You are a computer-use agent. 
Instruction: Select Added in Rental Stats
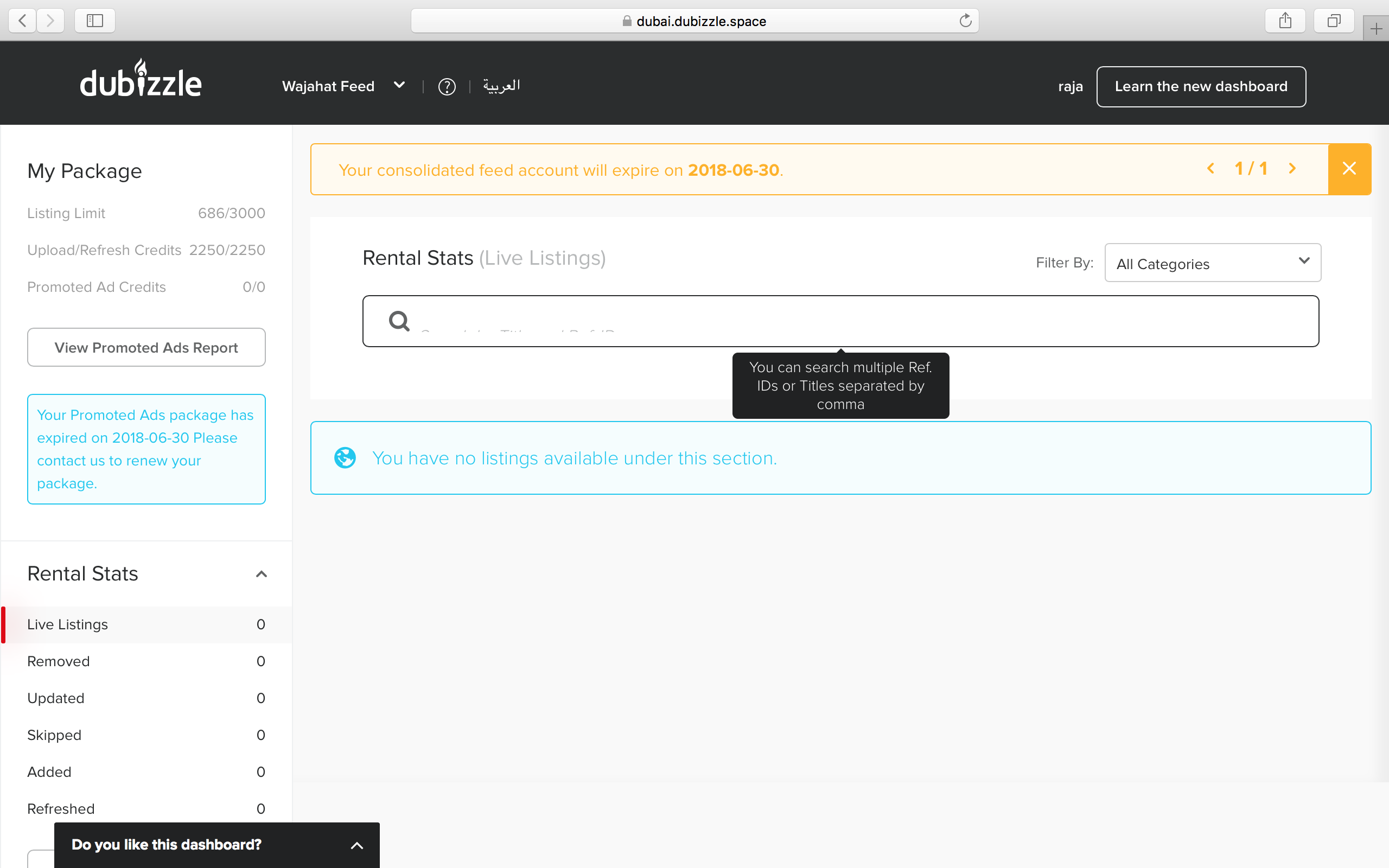(146, 771)
